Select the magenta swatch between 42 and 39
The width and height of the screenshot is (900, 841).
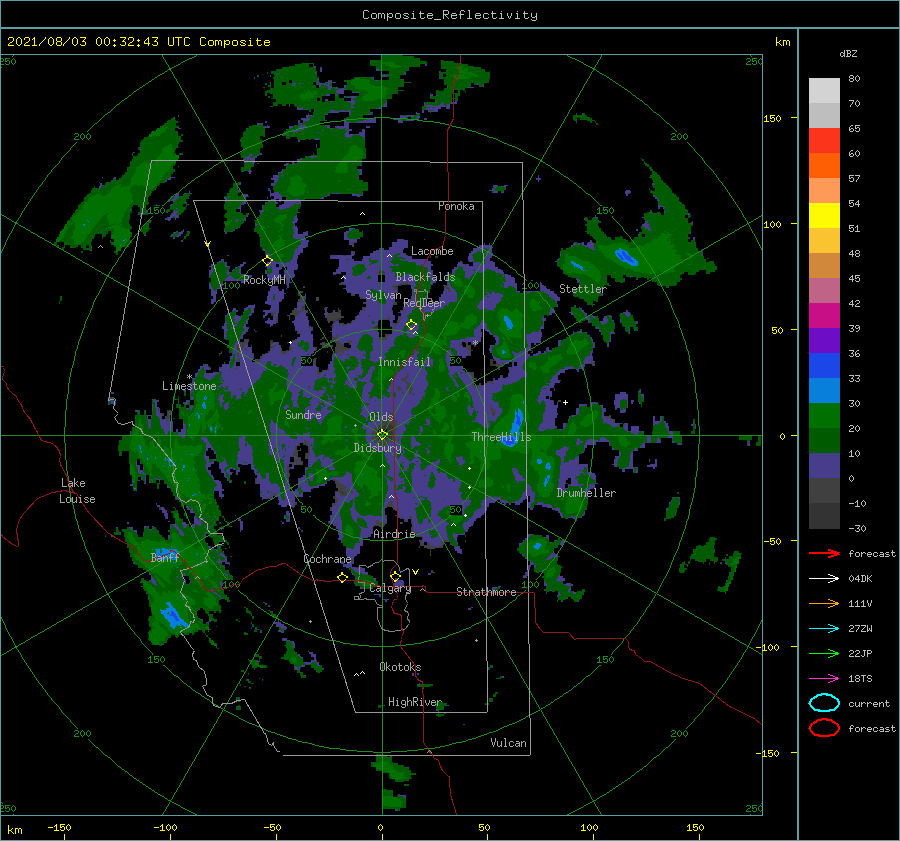pyautogui.click(x=824, y=315)
